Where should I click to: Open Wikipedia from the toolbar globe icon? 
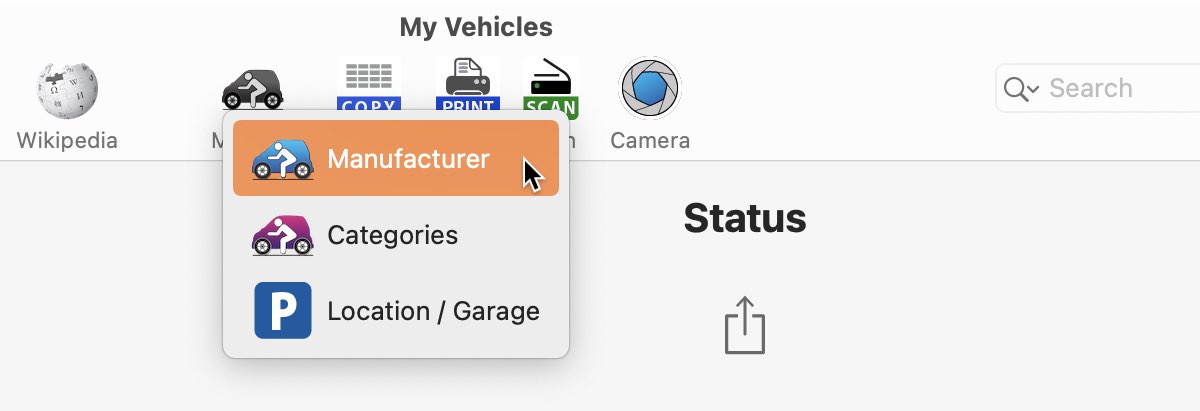(x=67, y=90)
